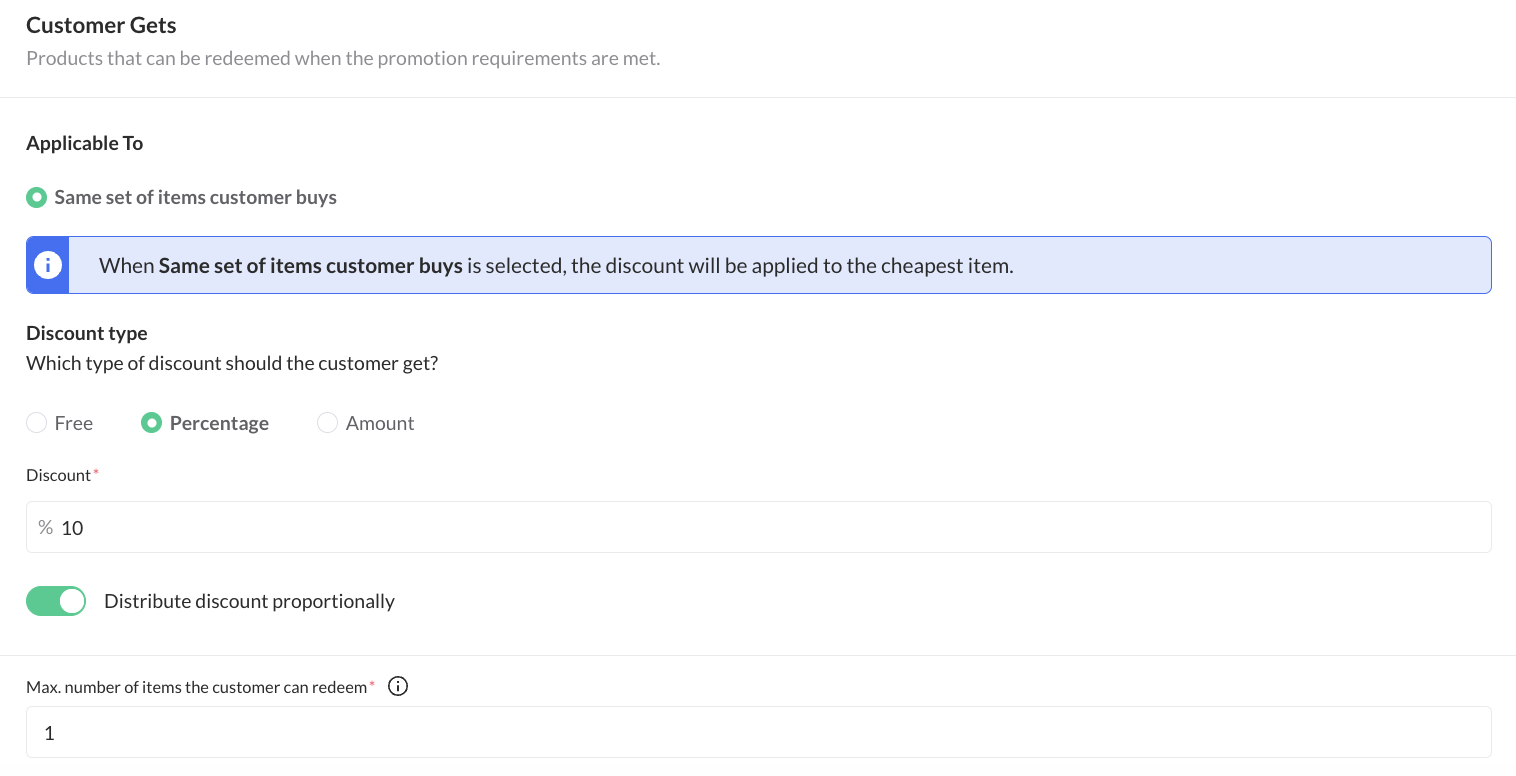This screenshot has height=776, width=1516.
Task: Click "Max. number of items the customer can redeem" label
Action: click(196, 687)
